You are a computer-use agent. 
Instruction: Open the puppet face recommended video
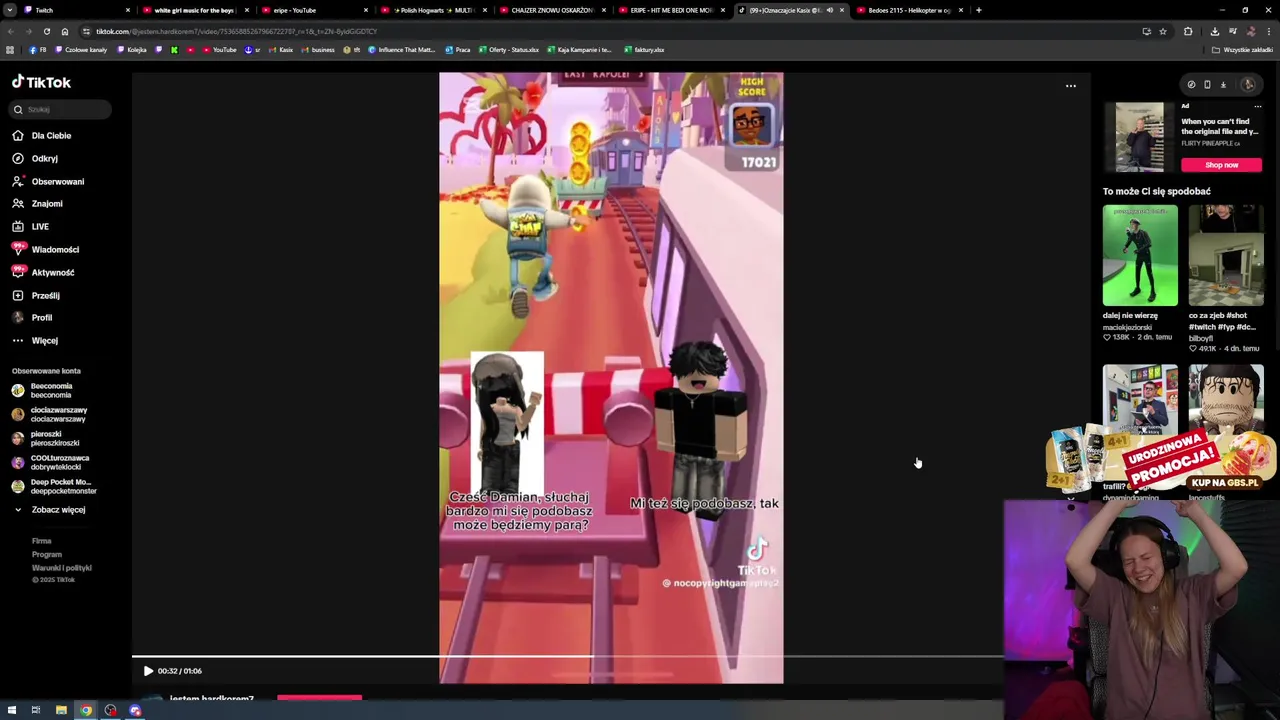click(x=1226, y=398)
